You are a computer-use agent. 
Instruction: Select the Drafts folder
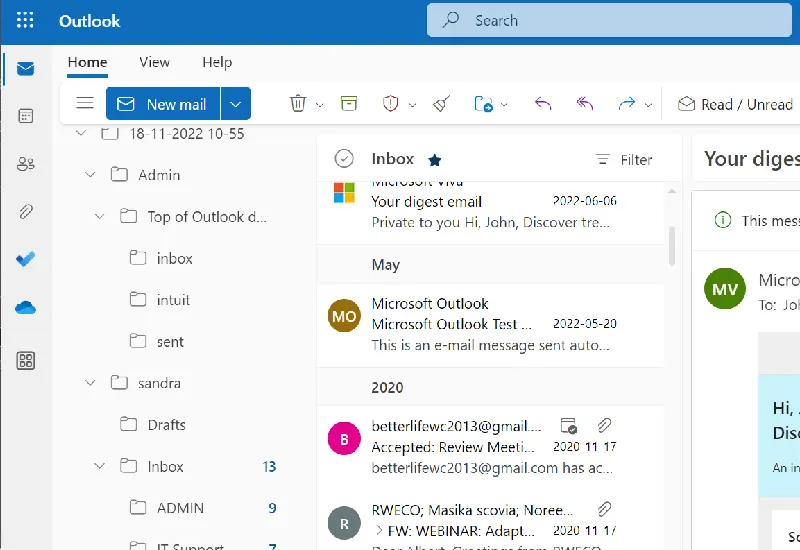pos(166,424)
